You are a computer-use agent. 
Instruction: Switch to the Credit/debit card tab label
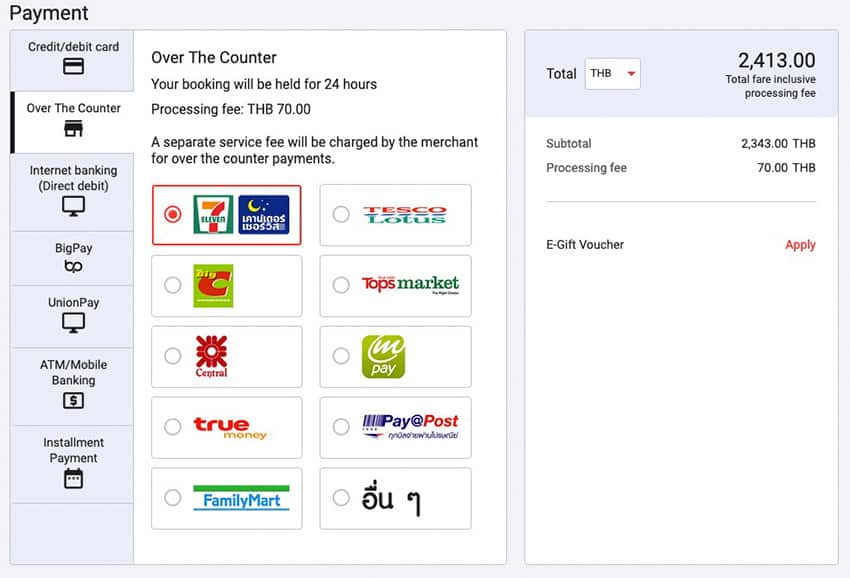point(73,47)
